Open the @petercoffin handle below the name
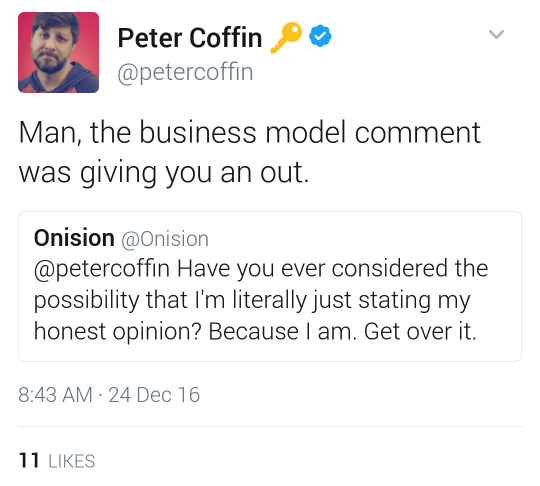The image size is (540, 486). pyautogui.click(x=185, y=72)
